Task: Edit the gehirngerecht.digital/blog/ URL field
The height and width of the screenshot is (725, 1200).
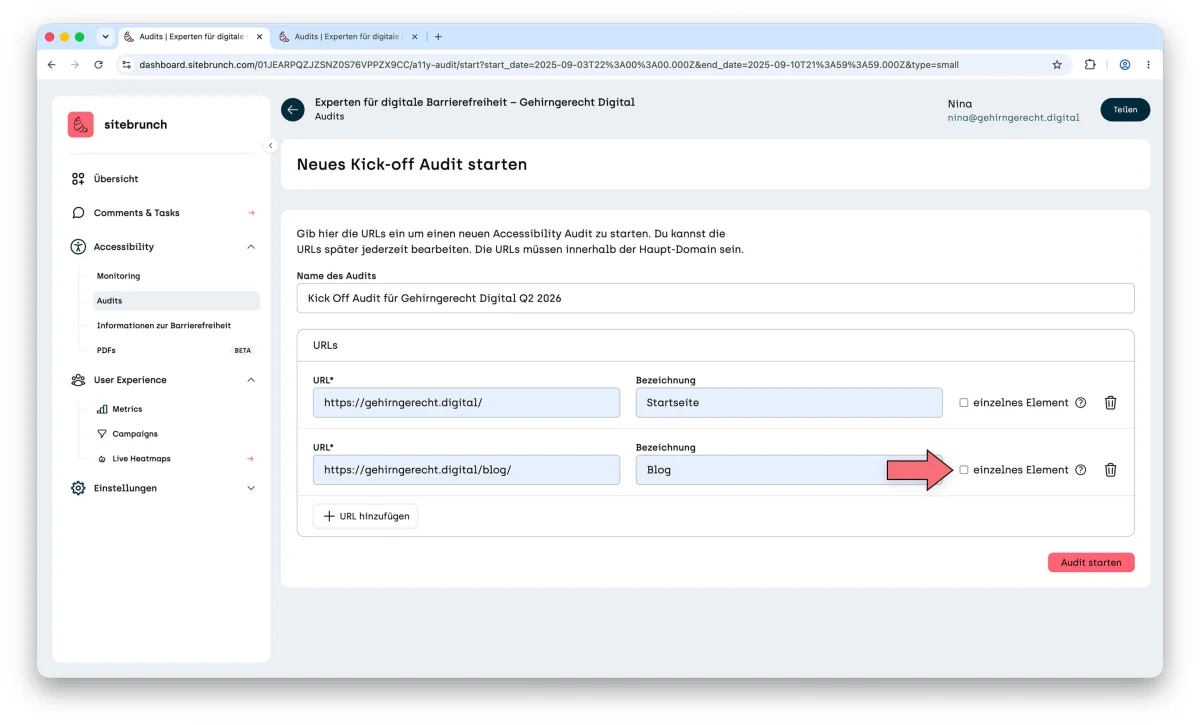Action: pyautogui.click(x=466, y=470)
